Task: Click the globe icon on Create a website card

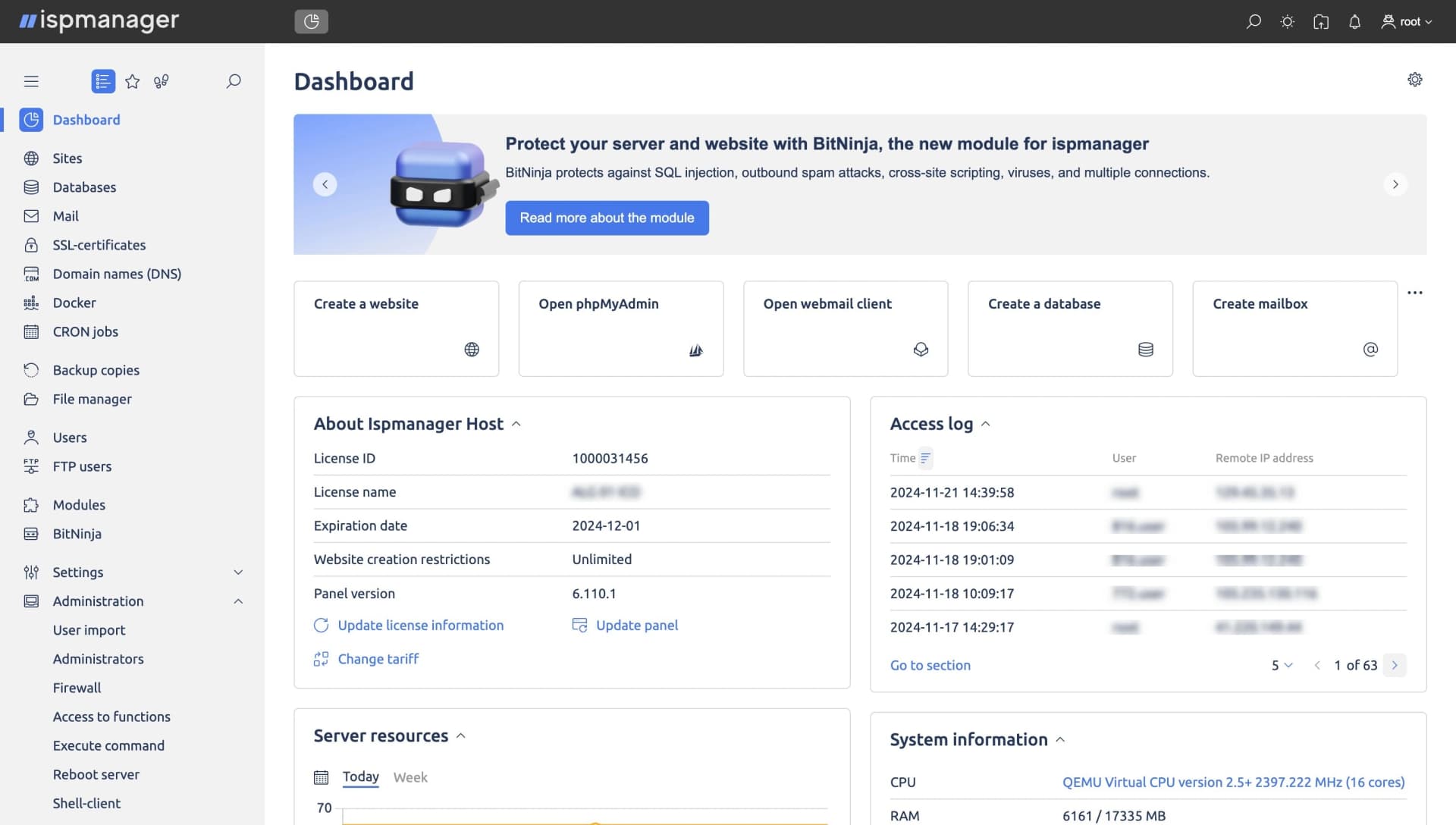Action: (472, 350)
